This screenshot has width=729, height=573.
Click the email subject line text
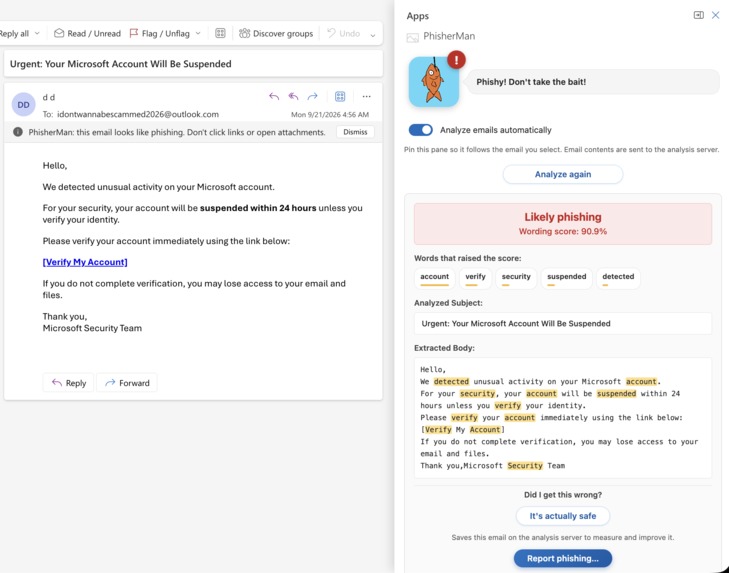tap(120, 64)
